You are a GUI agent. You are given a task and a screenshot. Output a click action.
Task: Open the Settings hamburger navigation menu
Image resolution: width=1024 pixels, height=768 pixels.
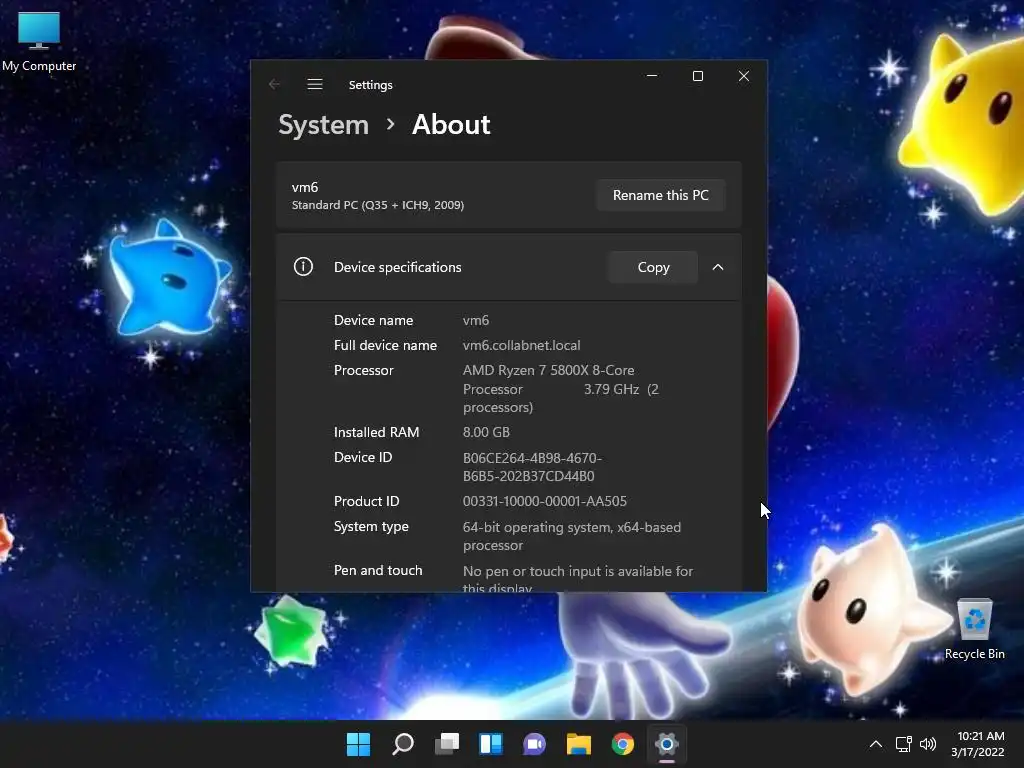click(315, 84)
